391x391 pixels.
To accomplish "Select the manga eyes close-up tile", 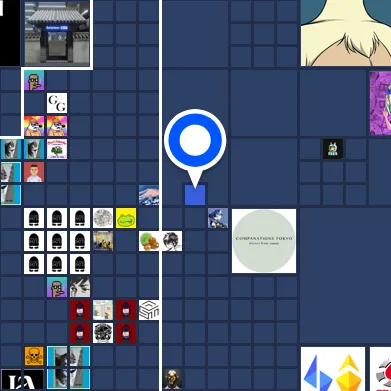I will point(80,287).
